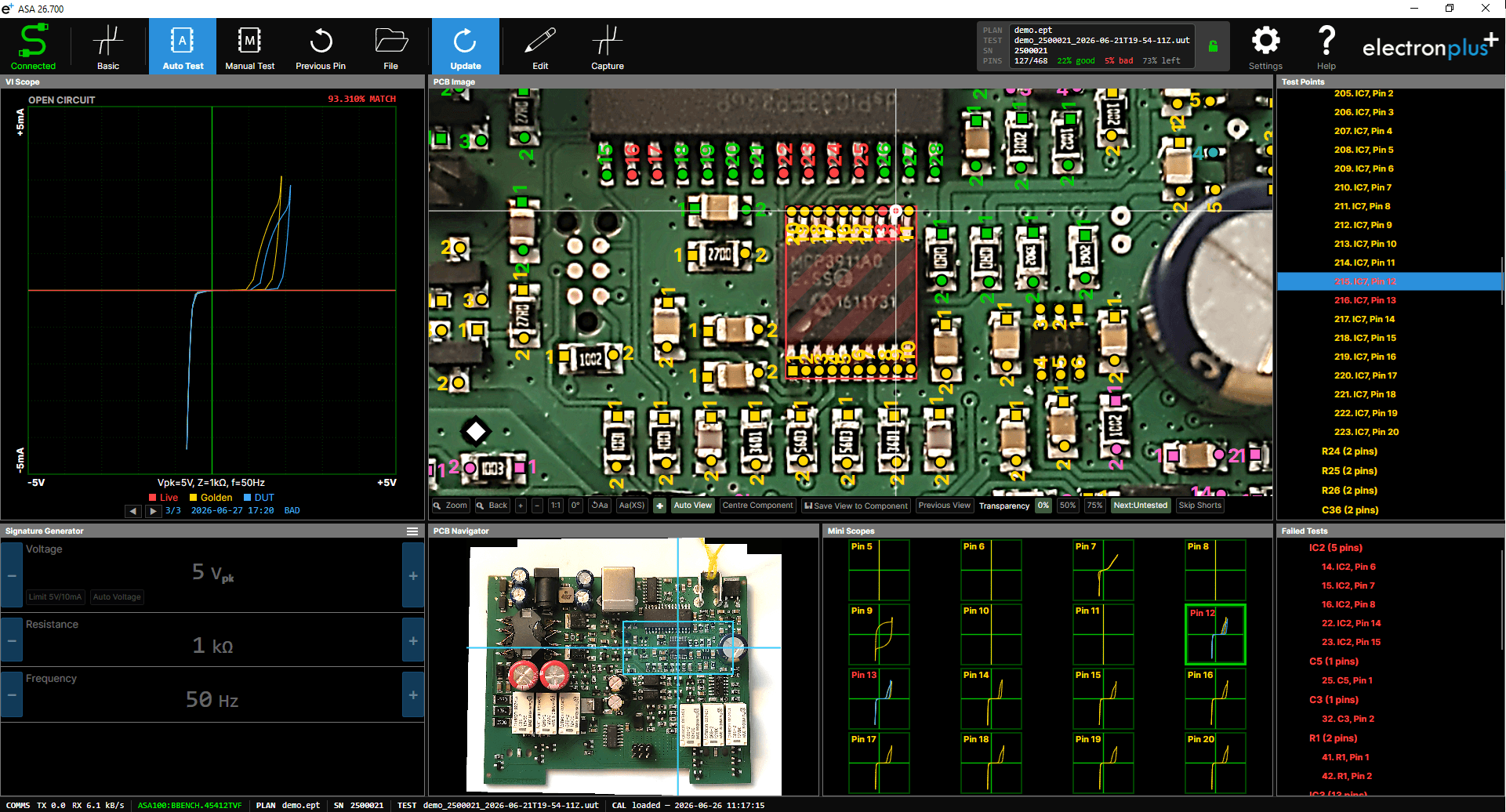Set transparency to 50%
Viewport: 1506px width, 812px height.
(x=1068, y=506)
